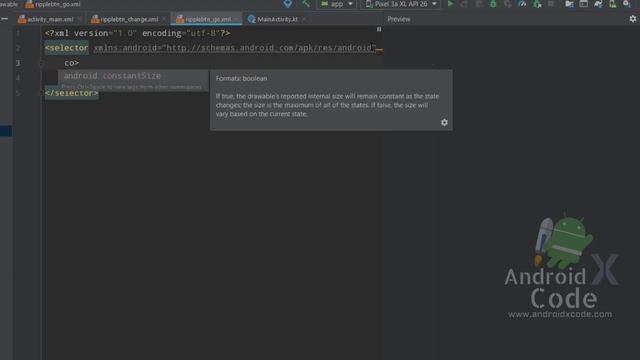Select the android:constantSize completion suggestion
The image size is (640, 360).
[x=133, y=76]
